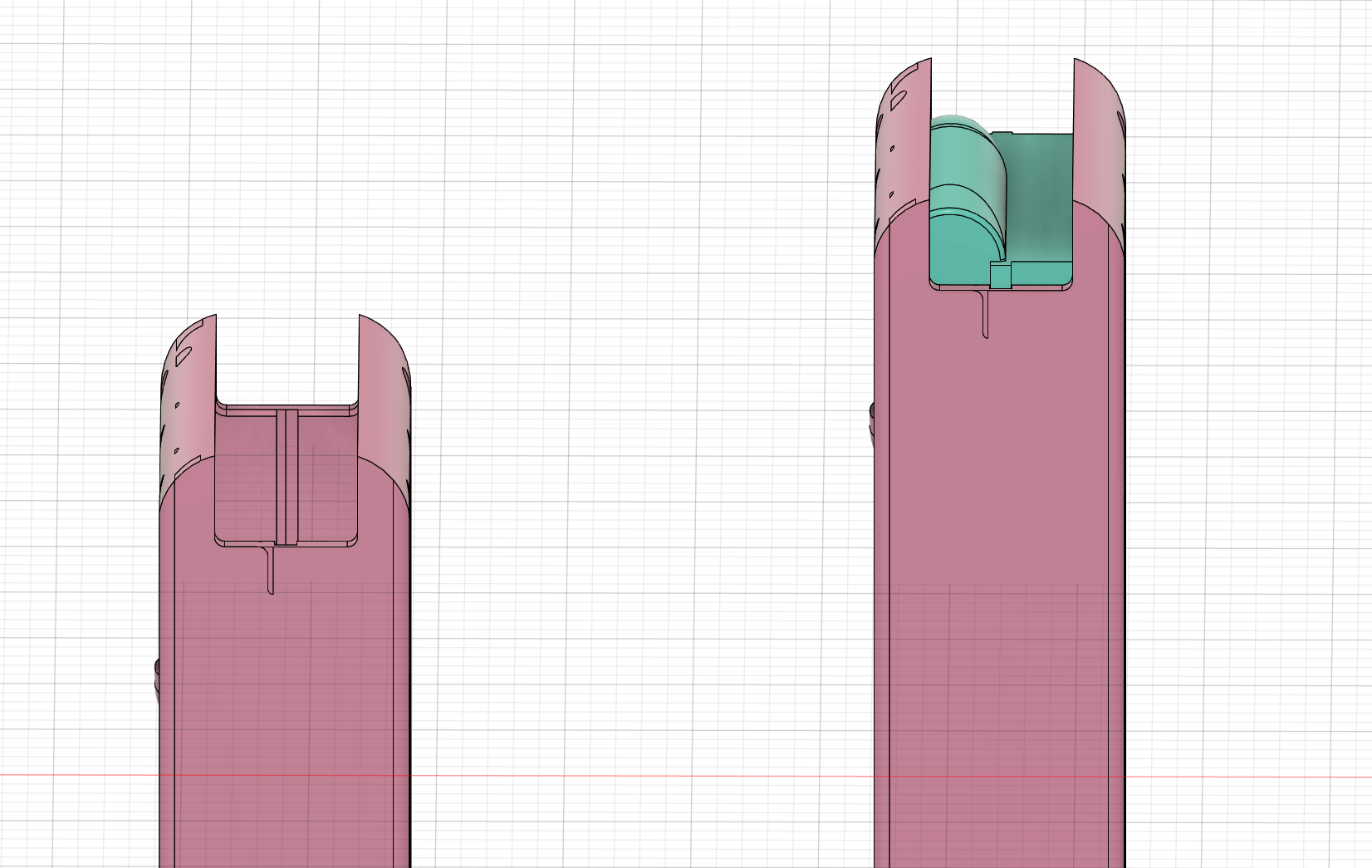Select the small green square tab
Image resolution: width=1372 pixels, height=868 pixels.
pyautogui.click(x=1001, y=275)
